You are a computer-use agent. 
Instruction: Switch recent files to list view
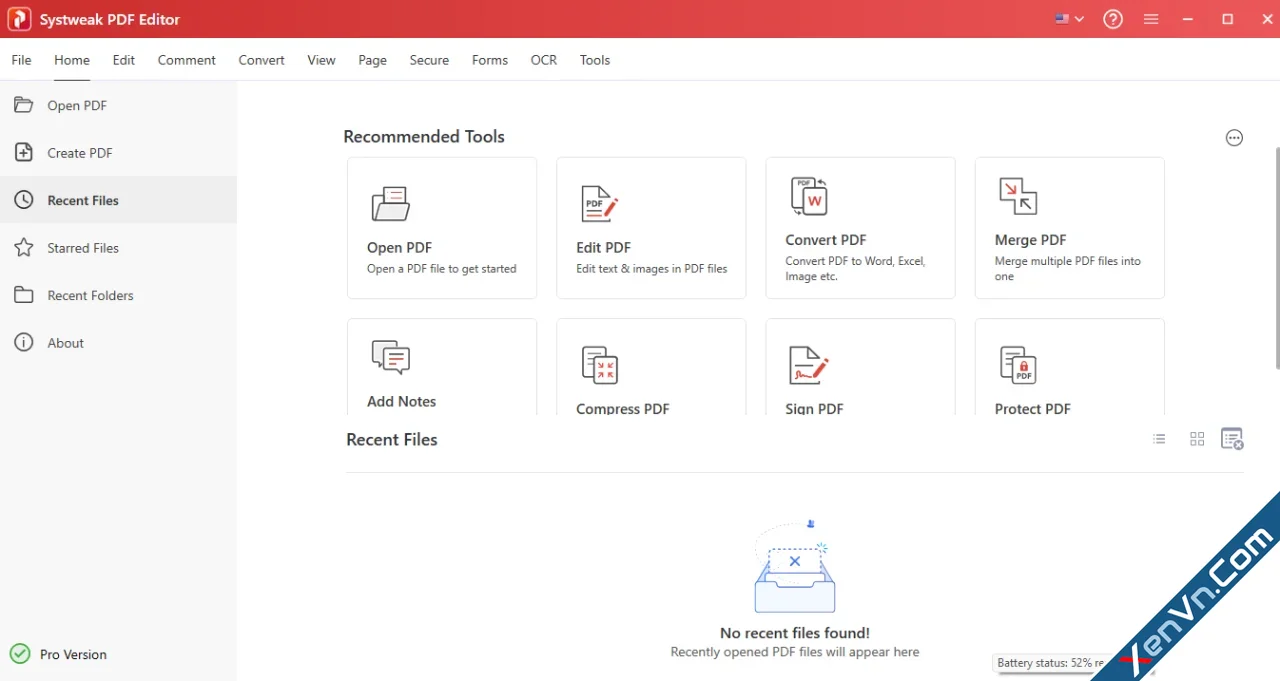(1159, 439)
